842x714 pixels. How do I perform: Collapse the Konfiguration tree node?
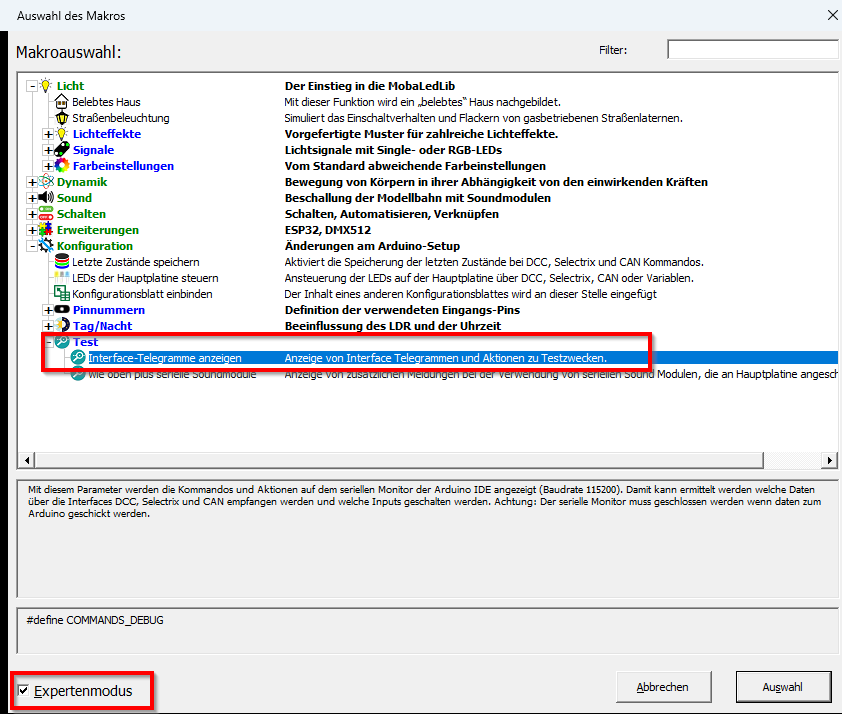32,246
